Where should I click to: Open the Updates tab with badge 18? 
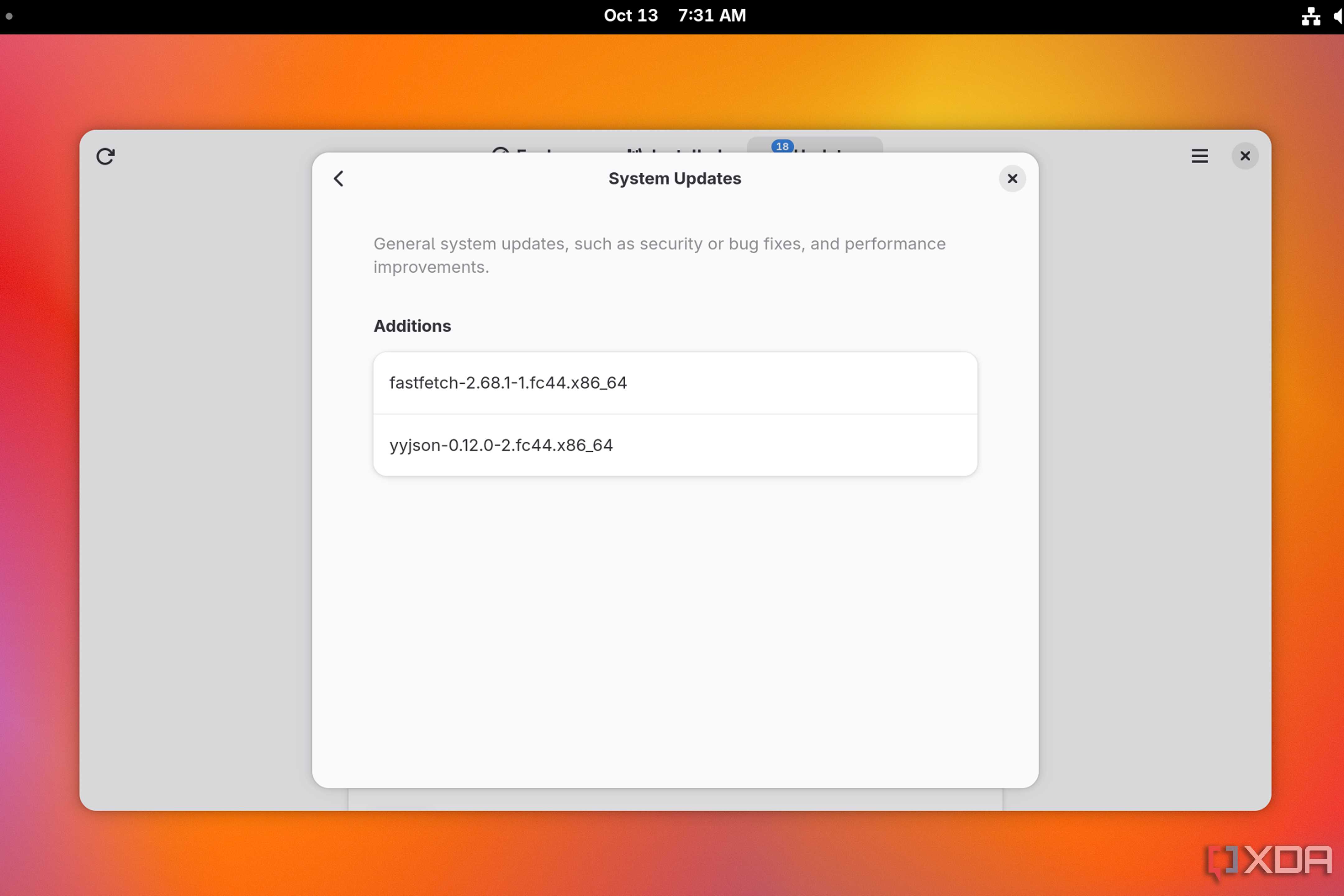pyautogui.click(x=814, y=145)
